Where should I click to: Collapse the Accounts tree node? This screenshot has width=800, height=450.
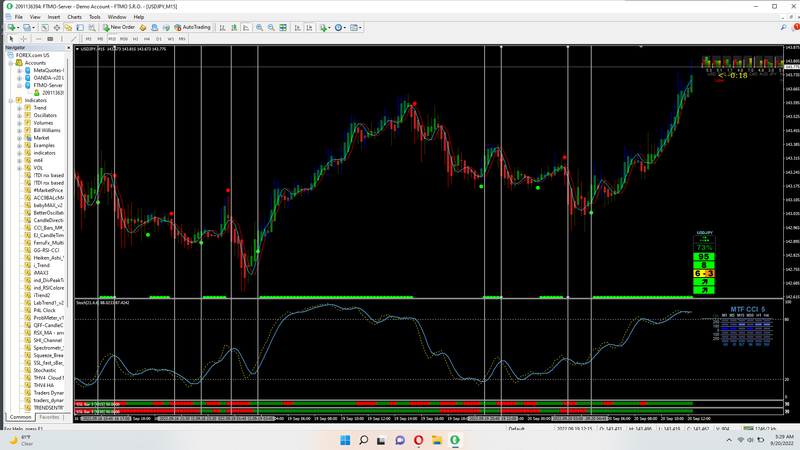12,63
